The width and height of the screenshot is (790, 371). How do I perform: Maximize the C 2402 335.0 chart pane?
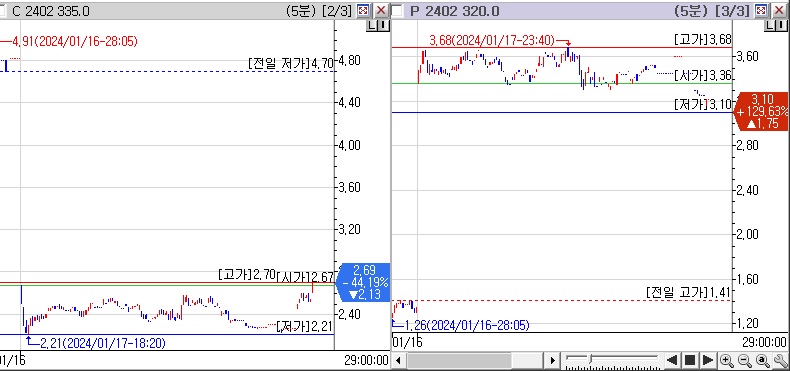[x=362, y=11]
